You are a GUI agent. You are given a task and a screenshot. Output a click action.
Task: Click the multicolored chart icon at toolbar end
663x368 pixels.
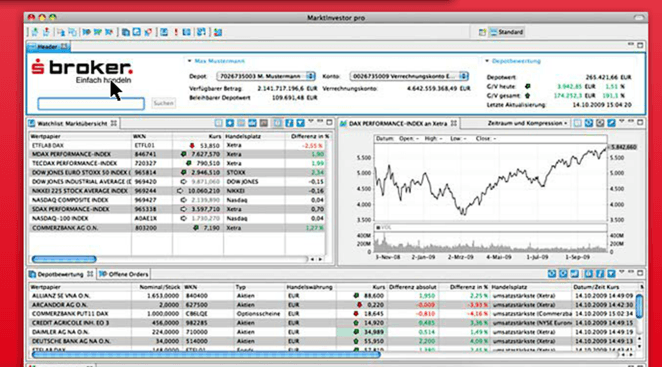[218, 32]
